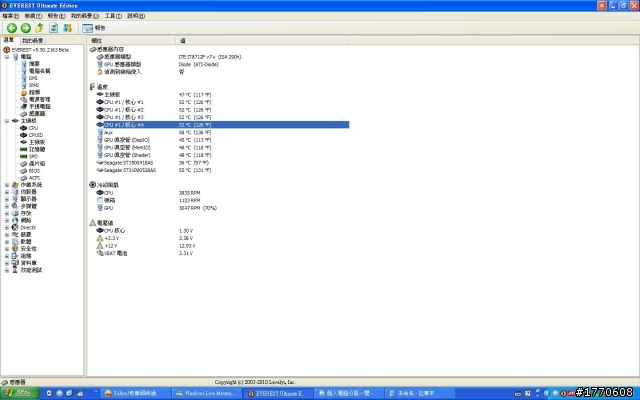Click the 欄位 column header
This screenshot has width=640, height=400.
coord(131,40)
